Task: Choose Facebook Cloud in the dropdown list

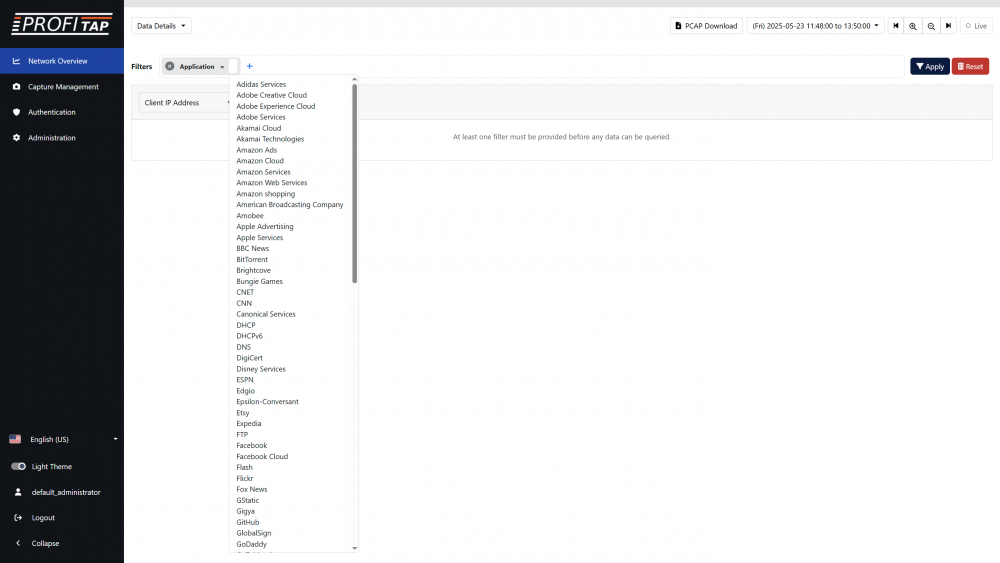Action: click(x=262, y=457)
